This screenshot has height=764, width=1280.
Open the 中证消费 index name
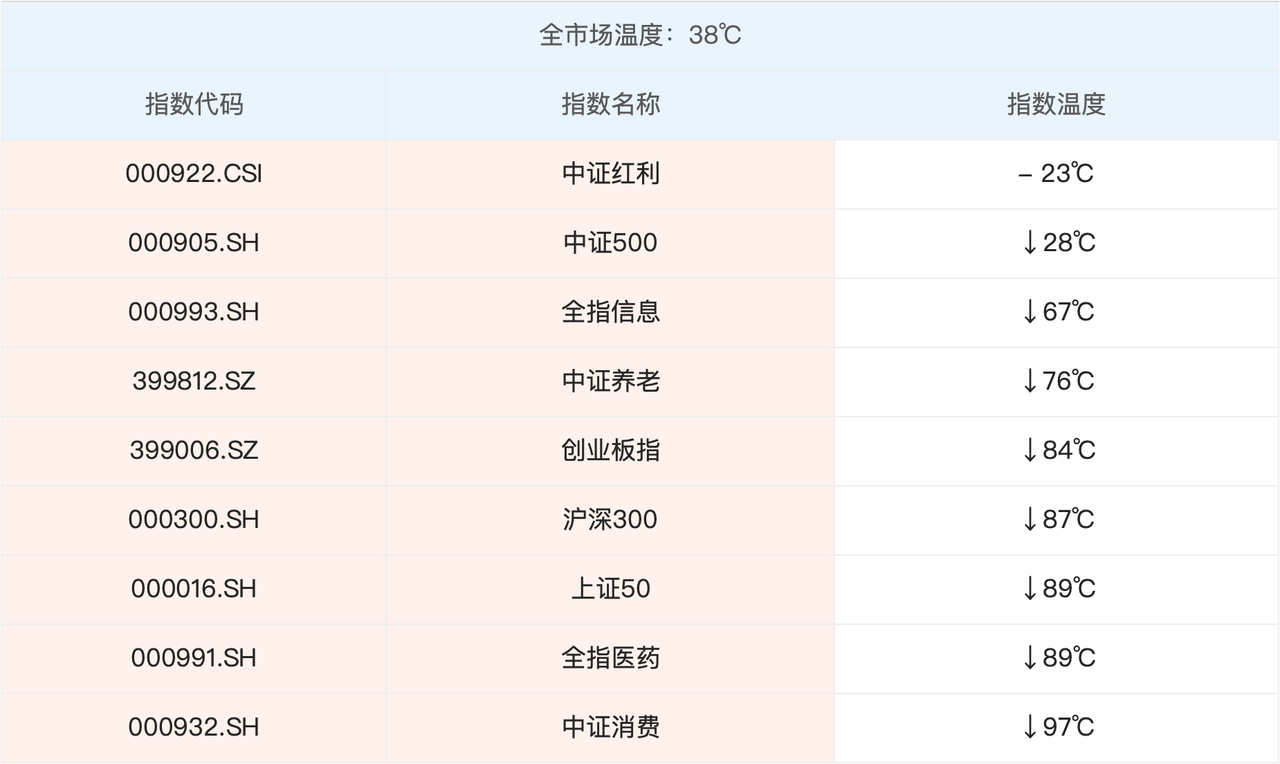(x=610, y=727)
